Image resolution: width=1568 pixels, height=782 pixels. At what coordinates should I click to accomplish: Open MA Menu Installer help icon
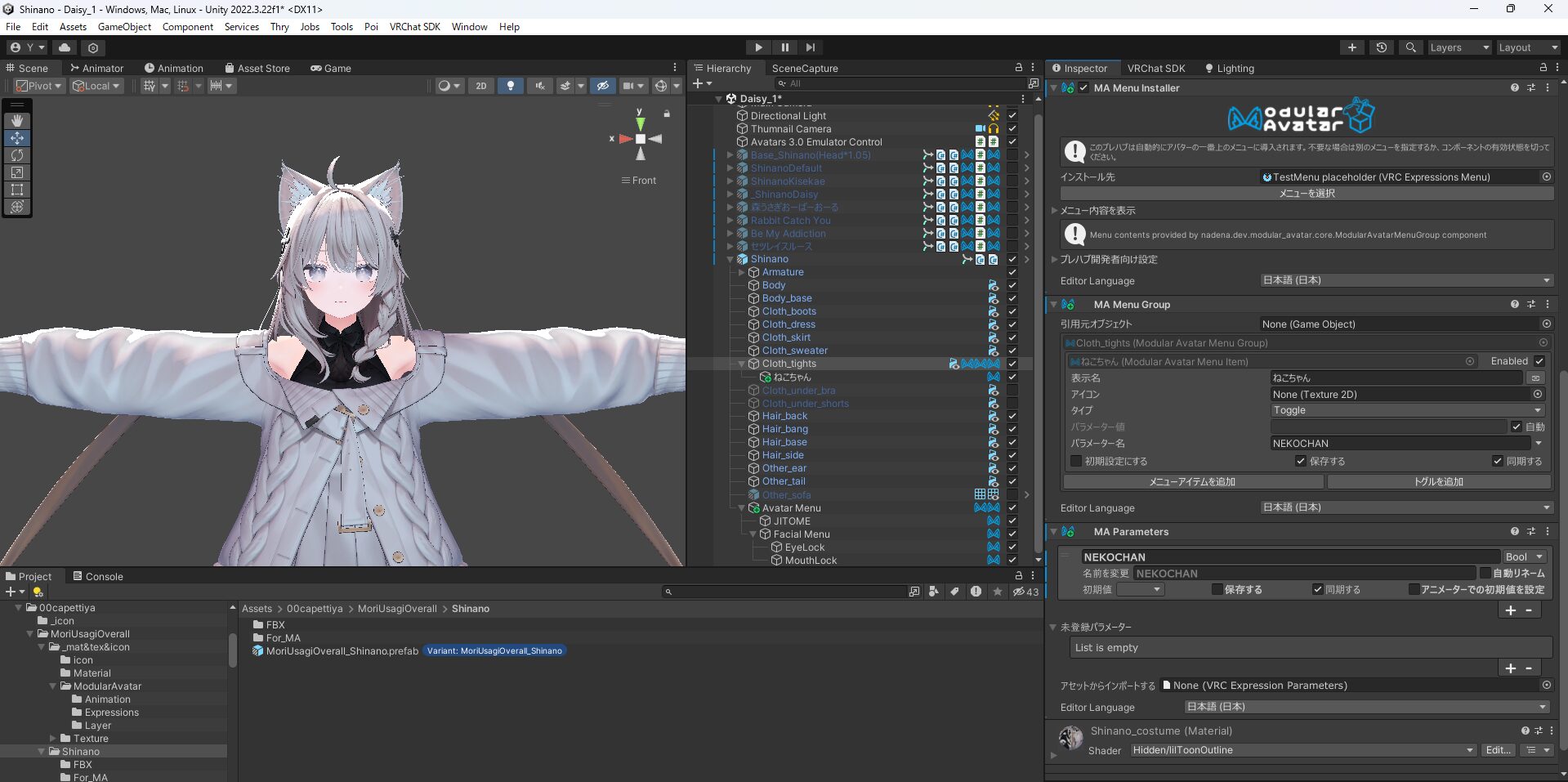click(1515, 87)
